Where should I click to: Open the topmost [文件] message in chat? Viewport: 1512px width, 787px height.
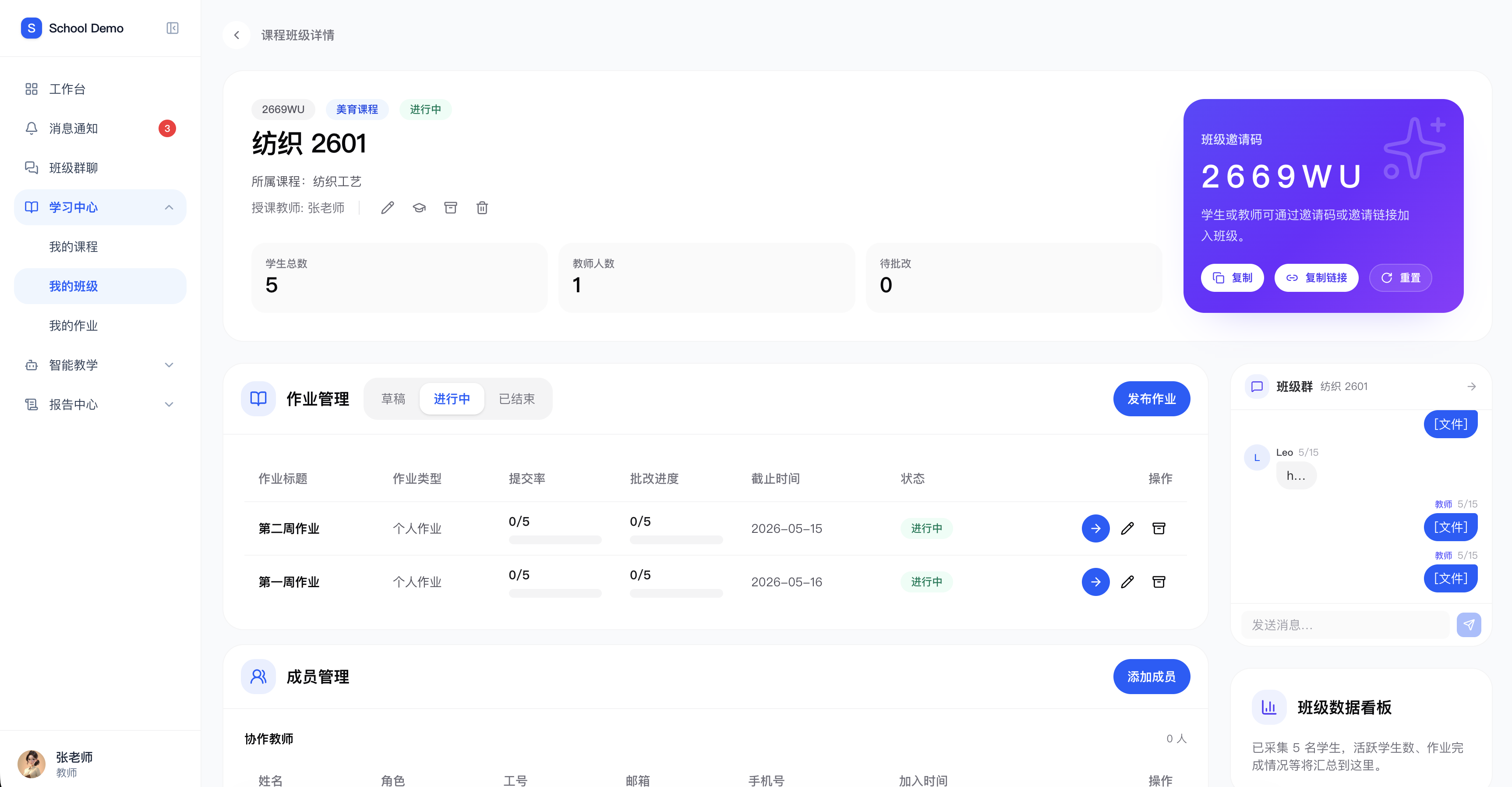1450,424
